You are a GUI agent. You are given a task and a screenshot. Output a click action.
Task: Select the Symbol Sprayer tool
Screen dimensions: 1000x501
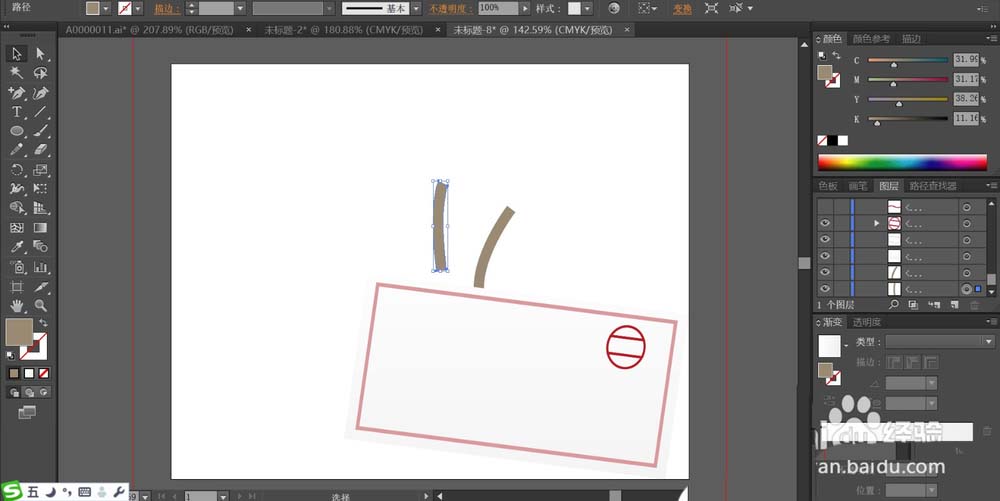pyautogui.click(x=17, y=267)
